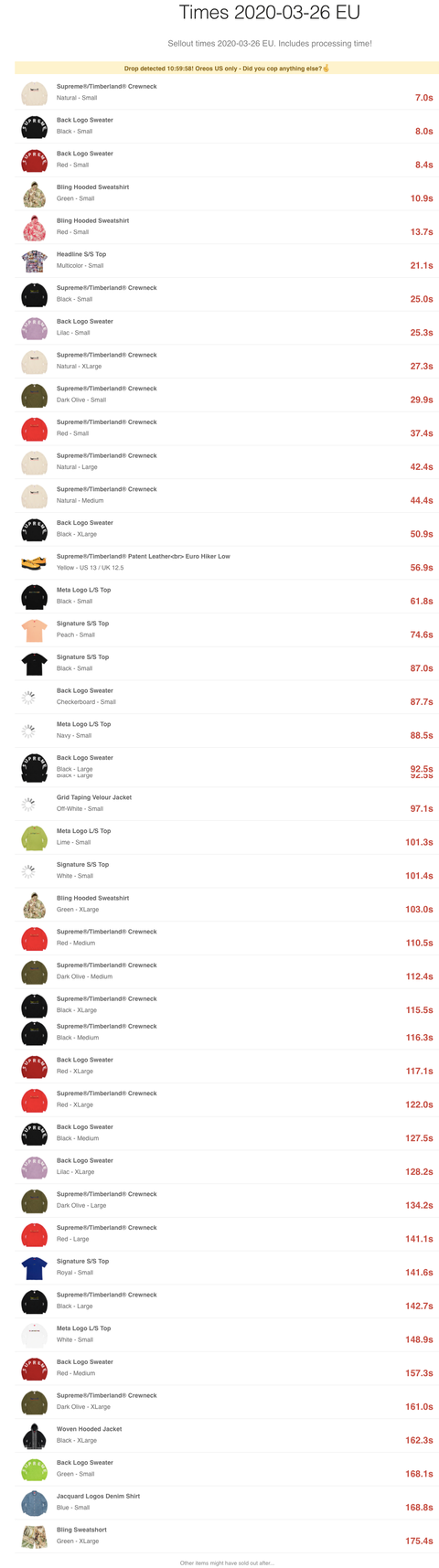439x1568 pixels.
Task: Click the Bling Sweatshort Green XLarge thumbnail
Action: point(35,1535)
